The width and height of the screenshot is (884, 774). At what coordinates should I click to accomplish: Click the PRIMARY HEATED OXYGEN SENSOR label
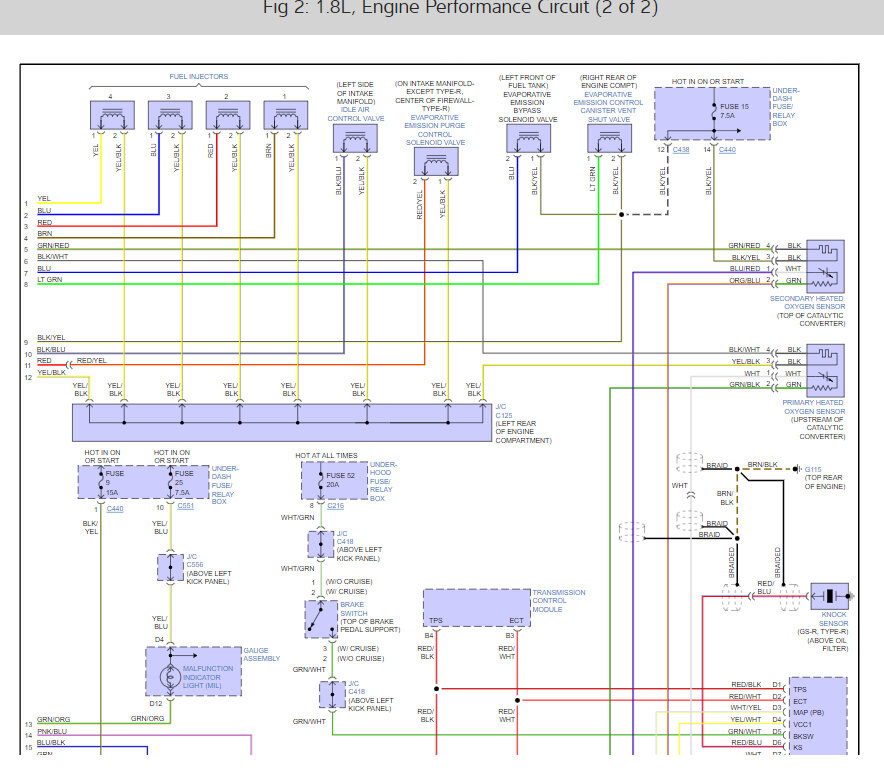pyautogui.click(x=813, y=407)
